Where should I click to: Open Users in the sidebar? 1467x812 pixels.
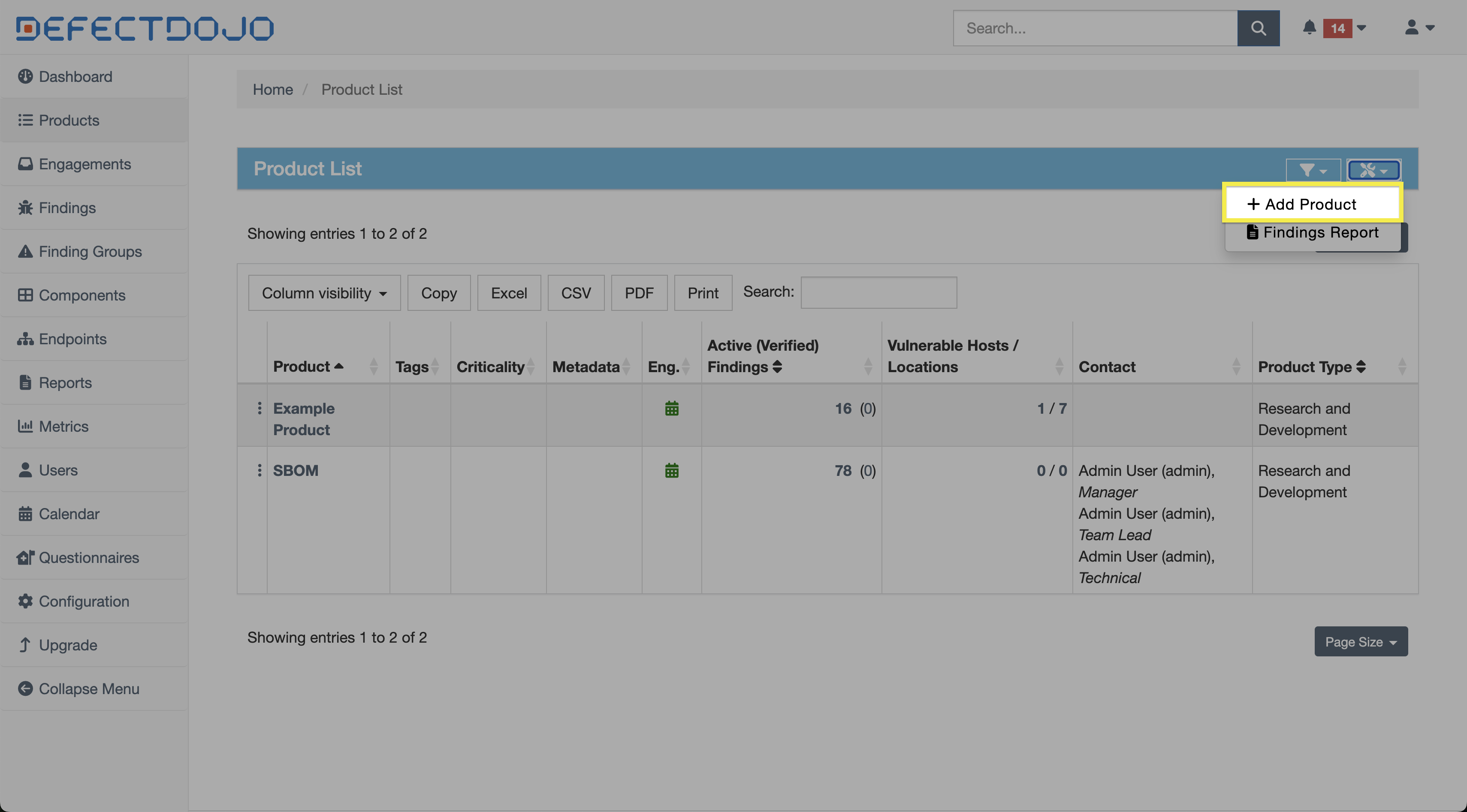coord(94,471)
